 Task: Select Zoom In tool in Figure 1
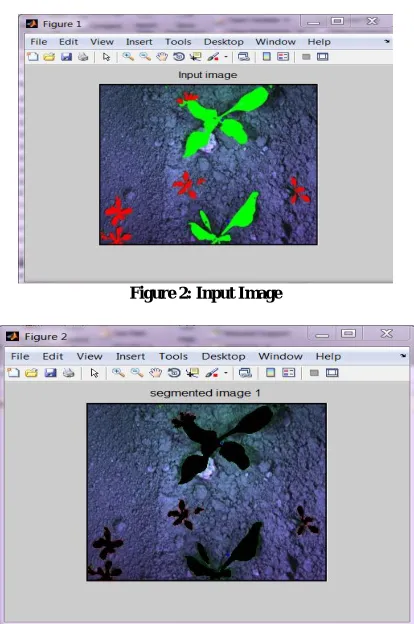pyautogui.click(x=128, y=57)
